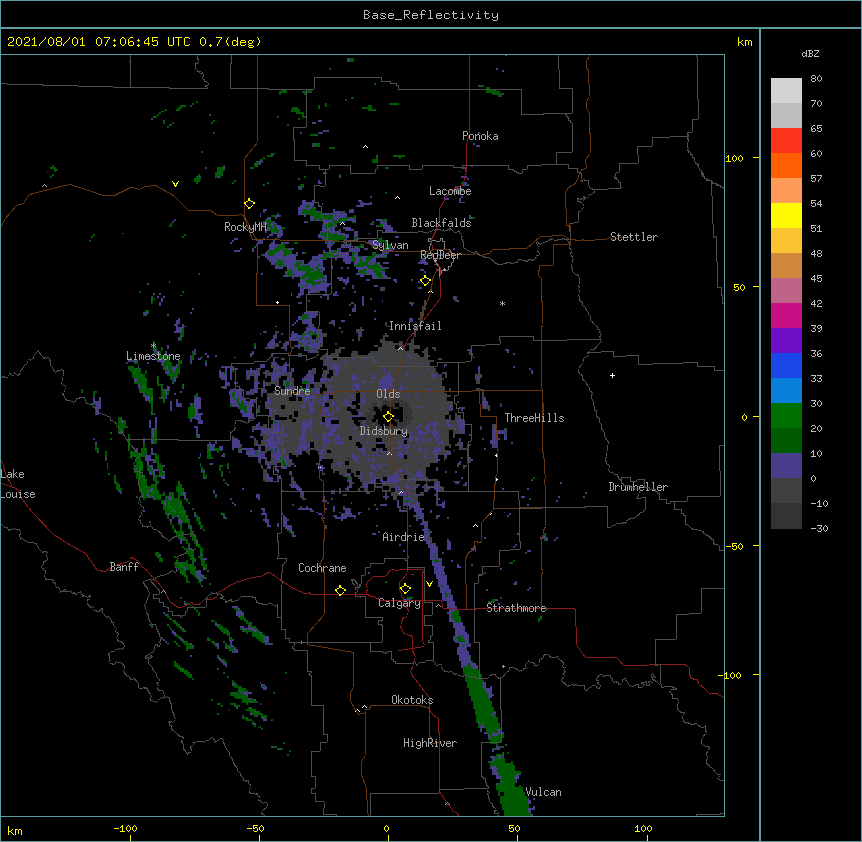862x842 pixels.
Task: Click the Drumheller town label
Action: [x=638, y=487]
